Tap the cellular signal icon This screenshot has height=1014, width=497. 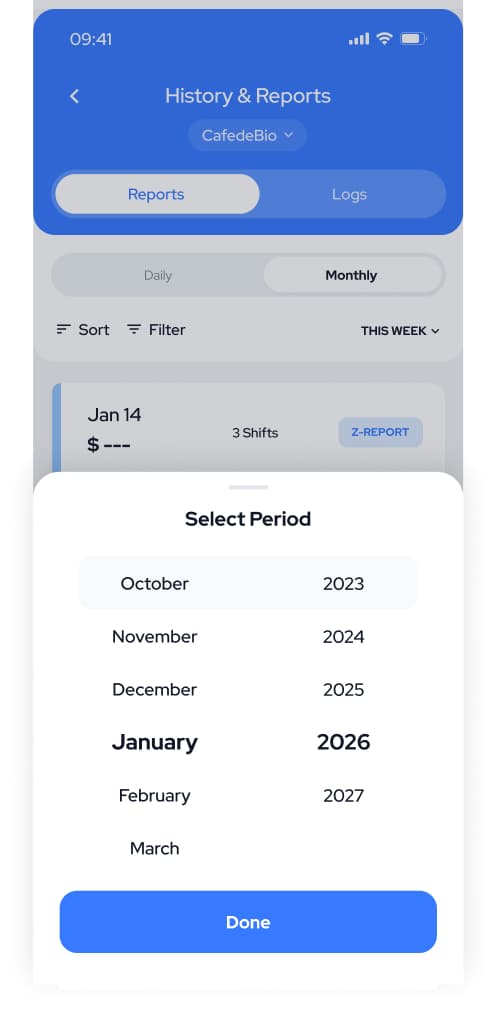pos(359,39)
